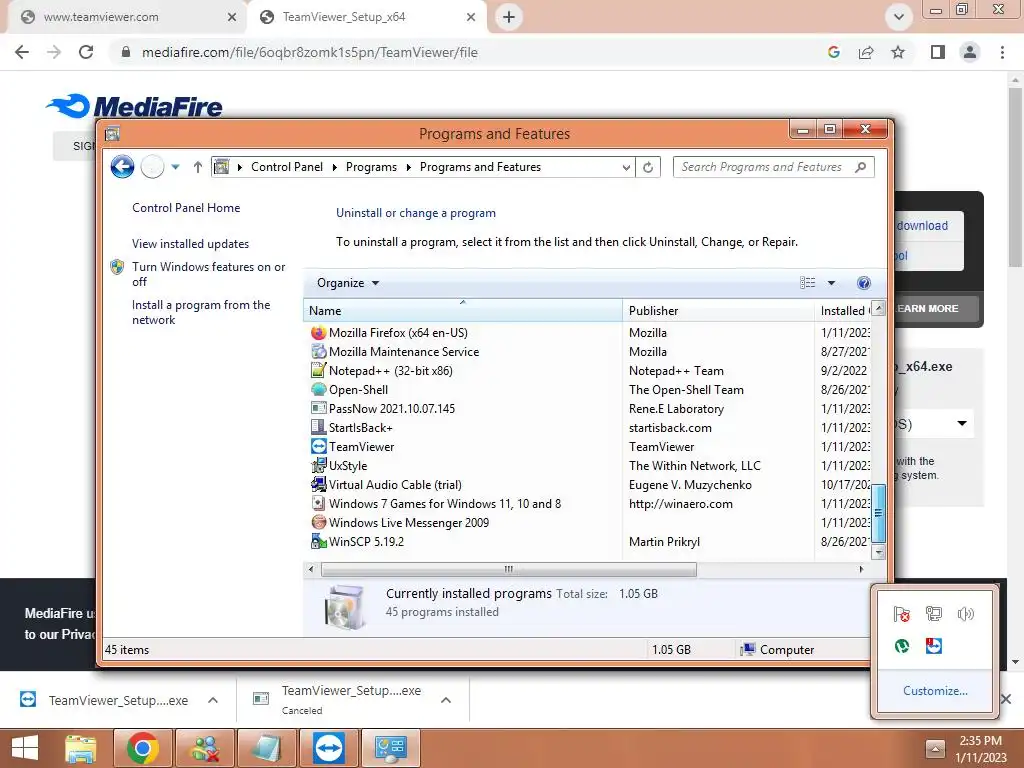Open View installed updates link
The image size is (1024, 768).
(190, 244)
